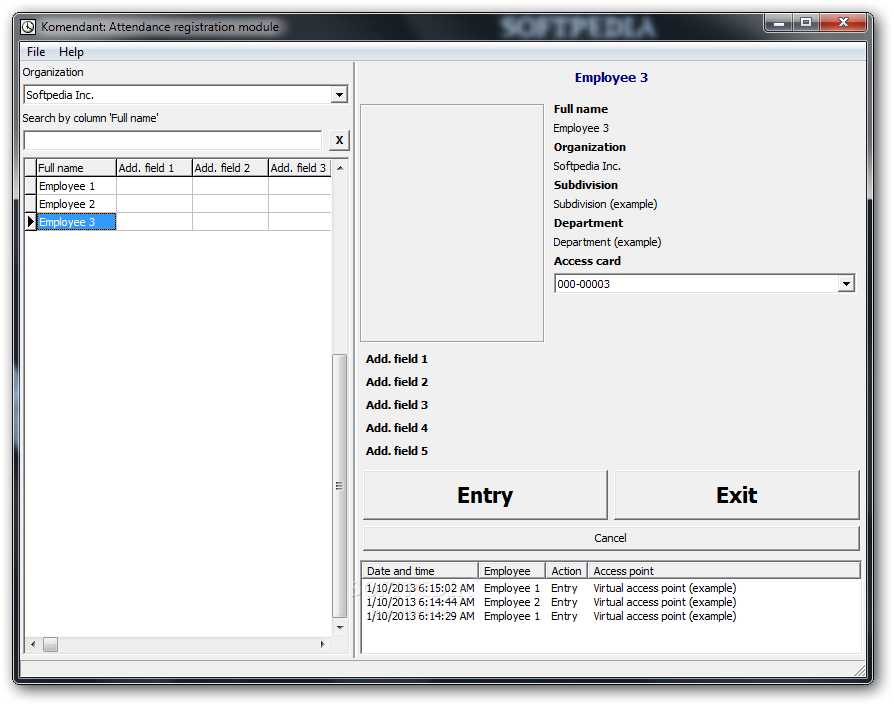Select Employee 1 in the list
Viewport: 894px width, 705px height.
click(x=76, y=186)
